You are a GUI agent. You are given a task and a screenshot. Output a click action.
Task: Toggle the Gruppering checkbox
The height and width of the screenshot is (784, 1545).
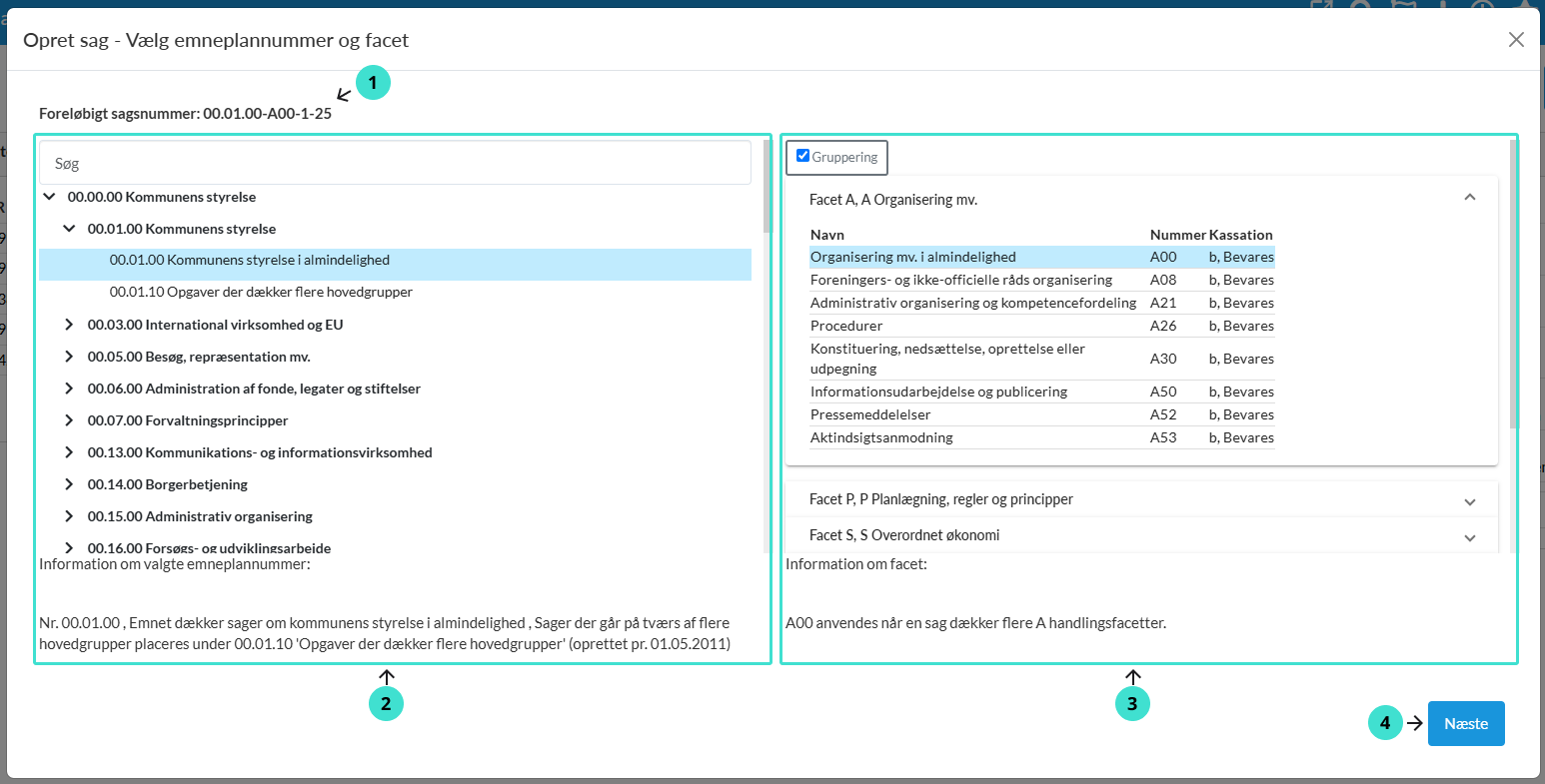click(x=802, y=156)
